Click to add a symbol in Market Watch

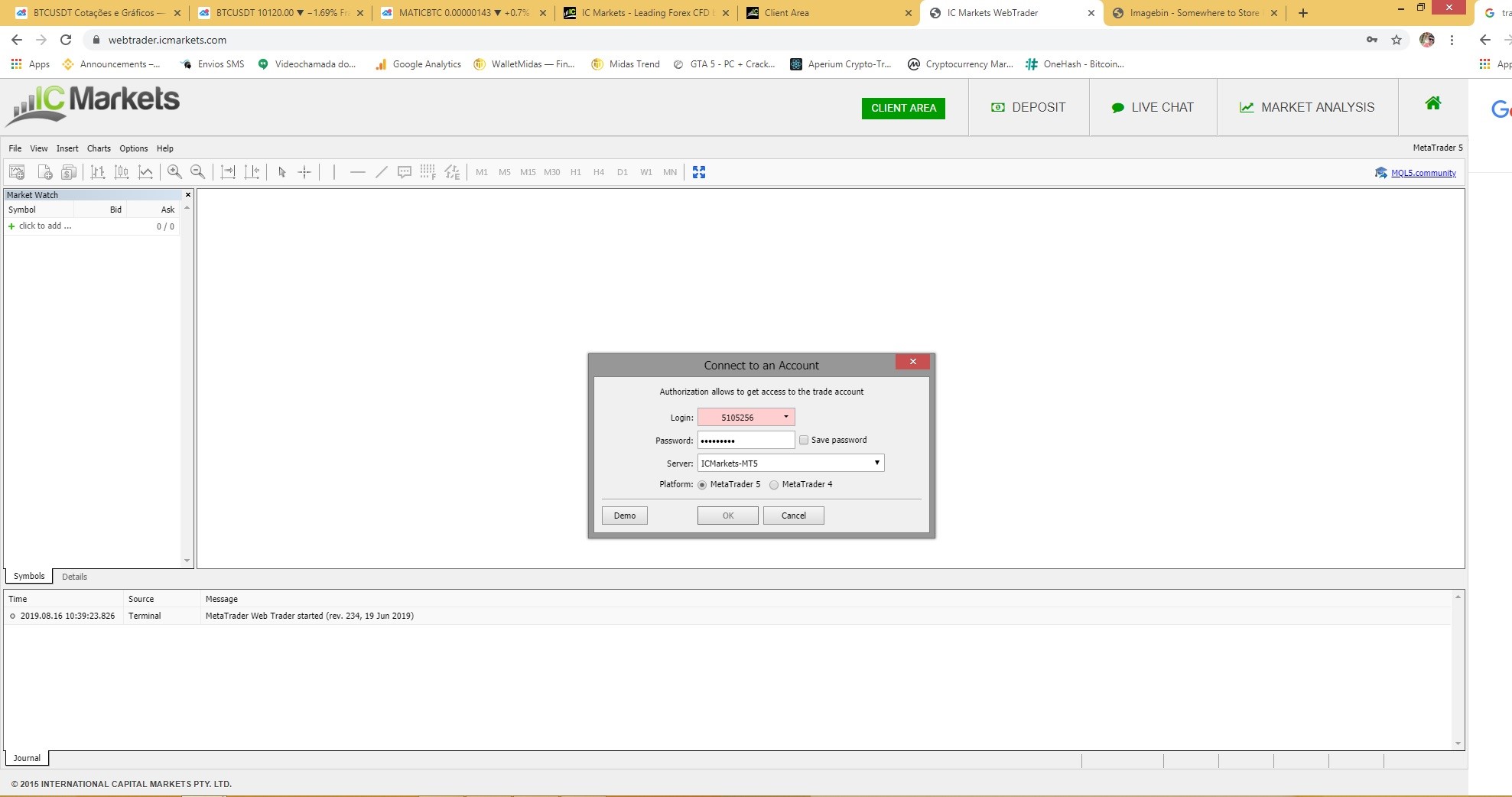click(x=44, y=226)
